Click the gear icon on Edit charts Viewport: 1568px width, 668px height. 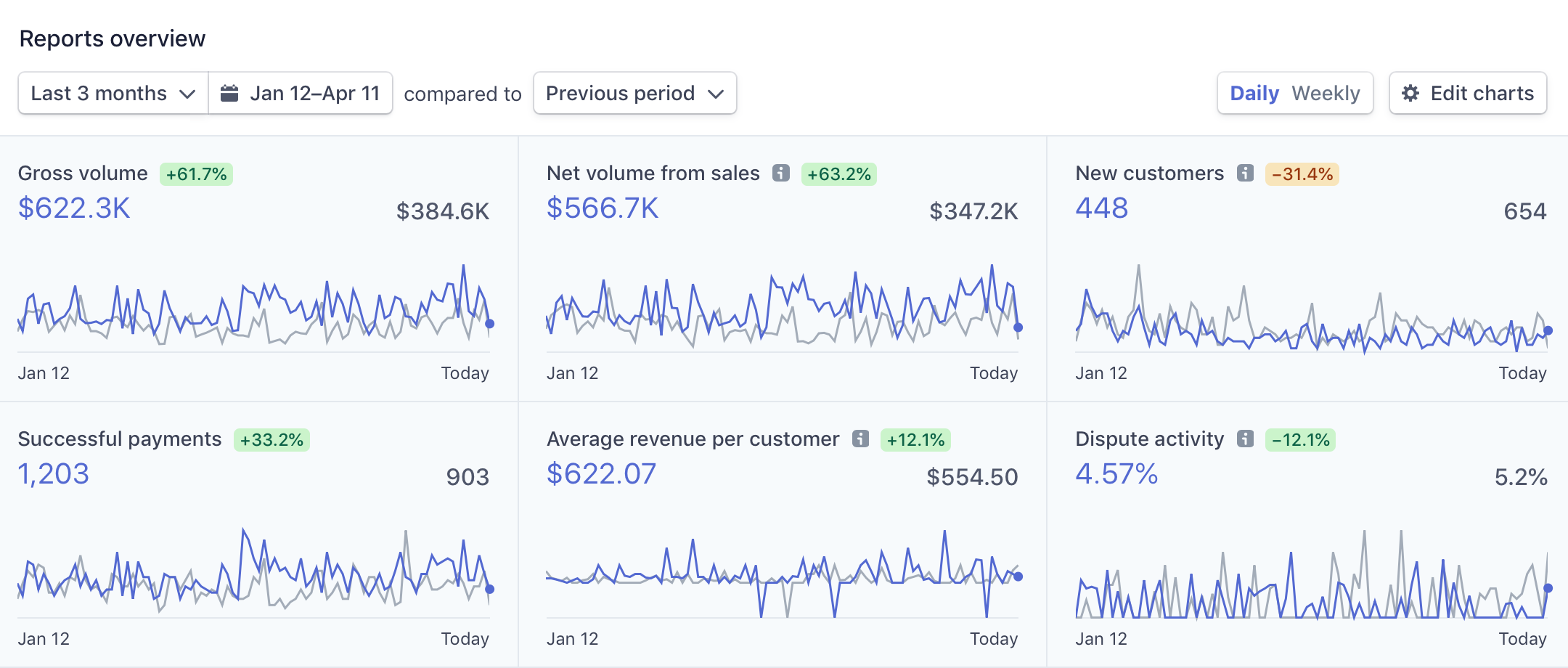click(x=1410, y=93)
